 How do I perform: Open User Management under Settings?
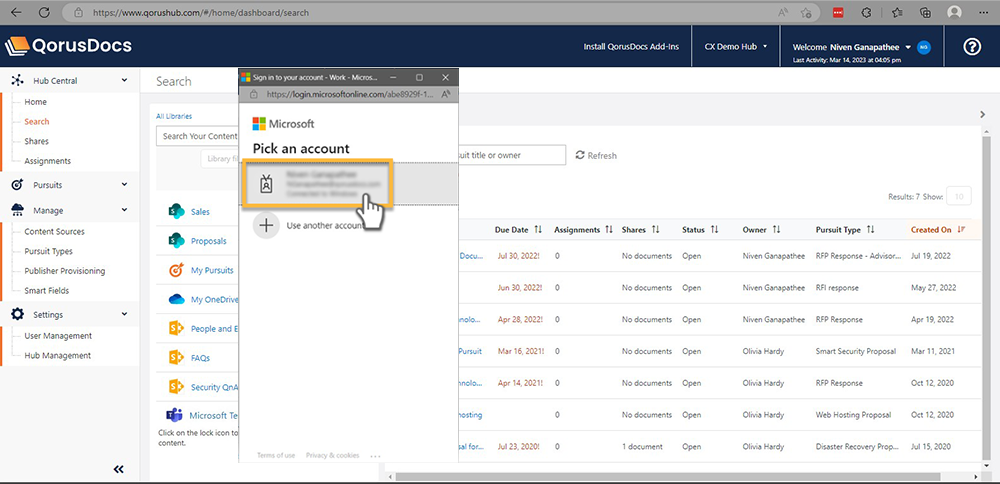(58, 335)
